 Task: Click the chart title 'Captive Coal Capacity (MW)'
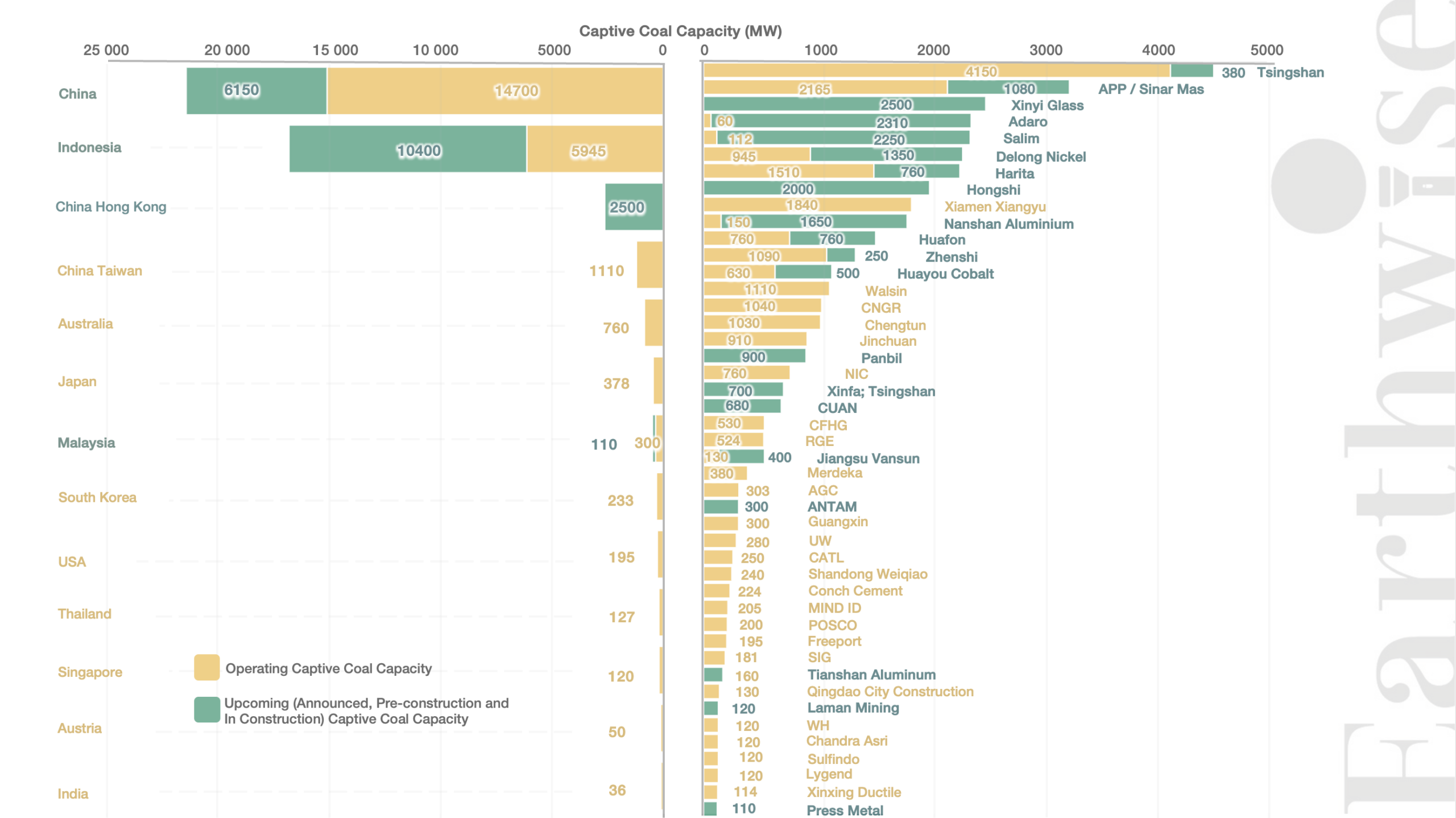pyautogui.click(x=680, y=31)
